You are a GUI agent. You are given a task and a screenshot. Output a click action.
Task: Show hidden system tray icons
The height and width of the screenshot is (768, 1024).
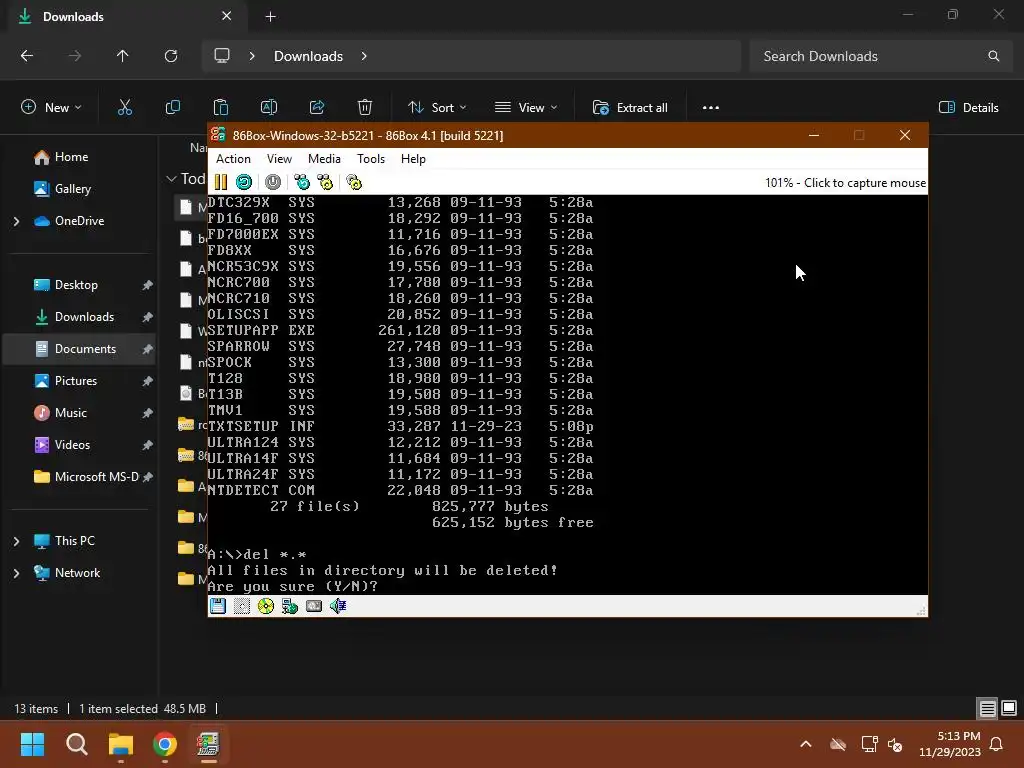pos(806,744)
